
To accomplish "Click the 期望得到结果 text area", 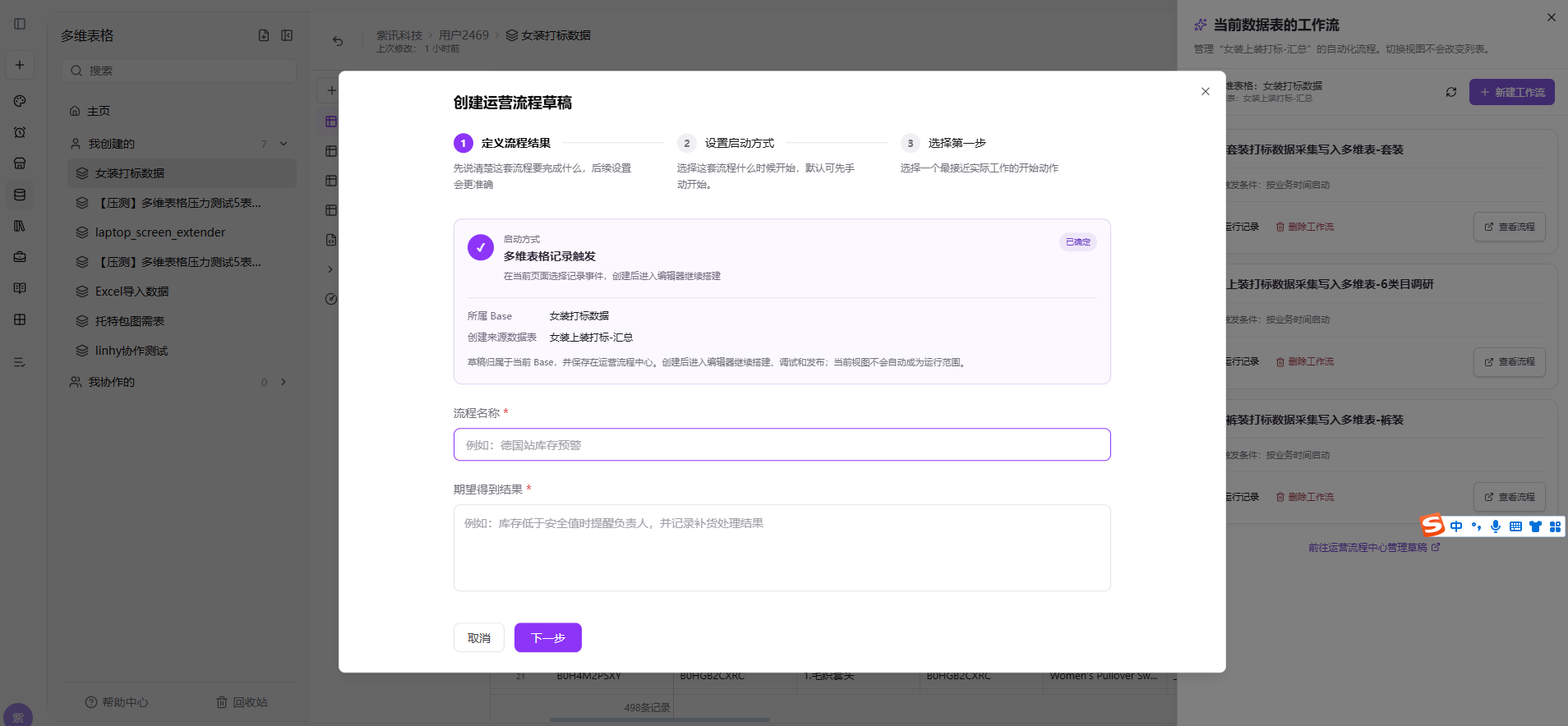I will pyautogui.click(x=782, y=548).
